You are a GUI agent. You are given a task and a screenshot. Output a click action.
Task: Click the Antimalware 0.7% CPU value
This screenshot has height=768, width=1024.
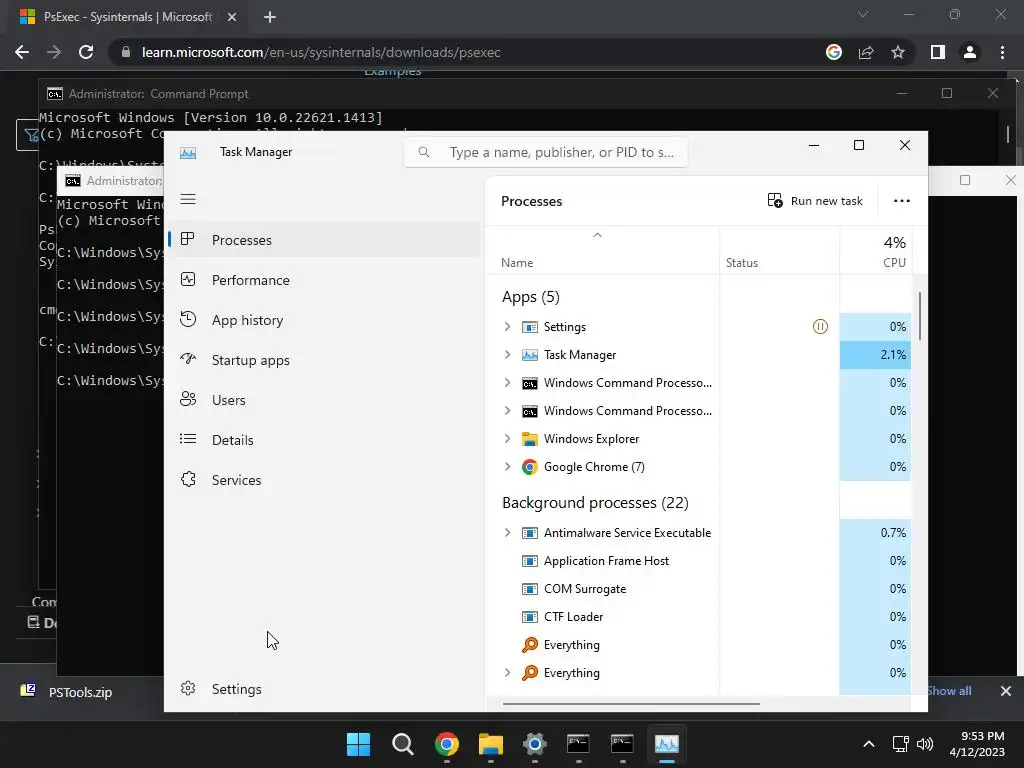(x=893, y=533)
